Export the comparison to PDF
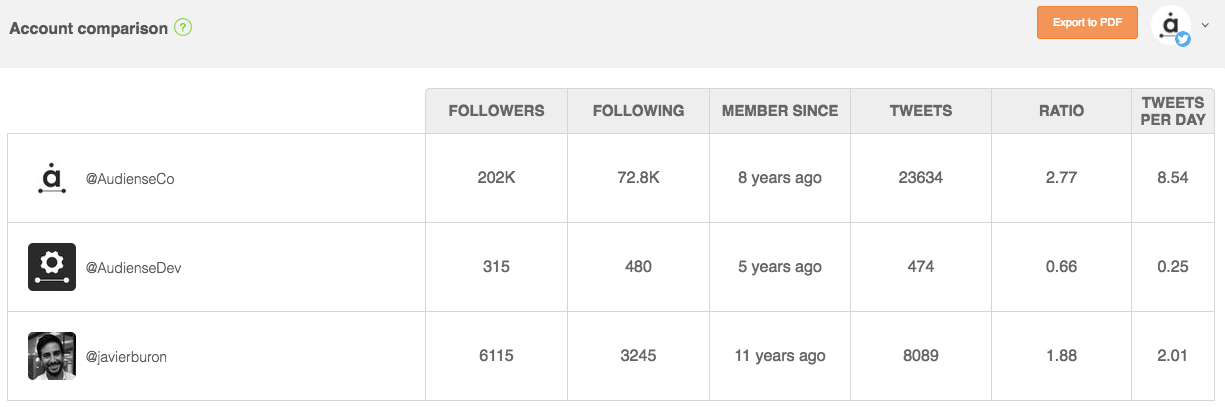This screenshot has height=407, width=1225. (1087, 22)
